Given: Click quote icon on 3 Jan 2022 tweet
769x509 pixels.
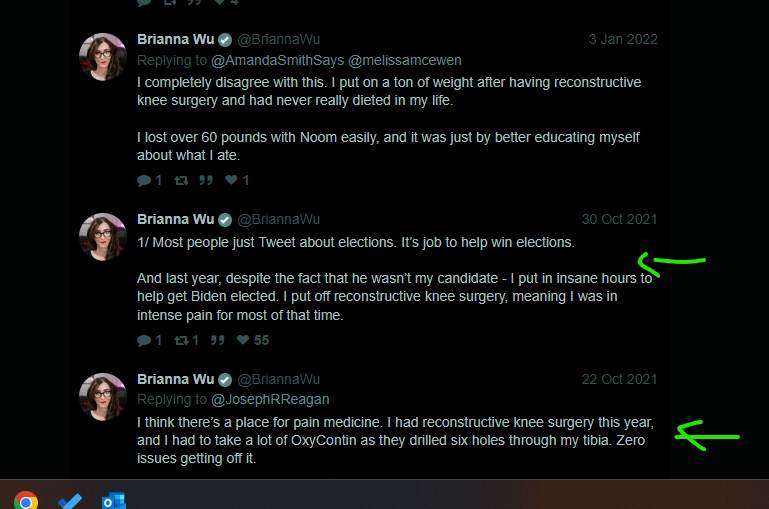Looking at the screenshot, I should click(x=206, y=180).
